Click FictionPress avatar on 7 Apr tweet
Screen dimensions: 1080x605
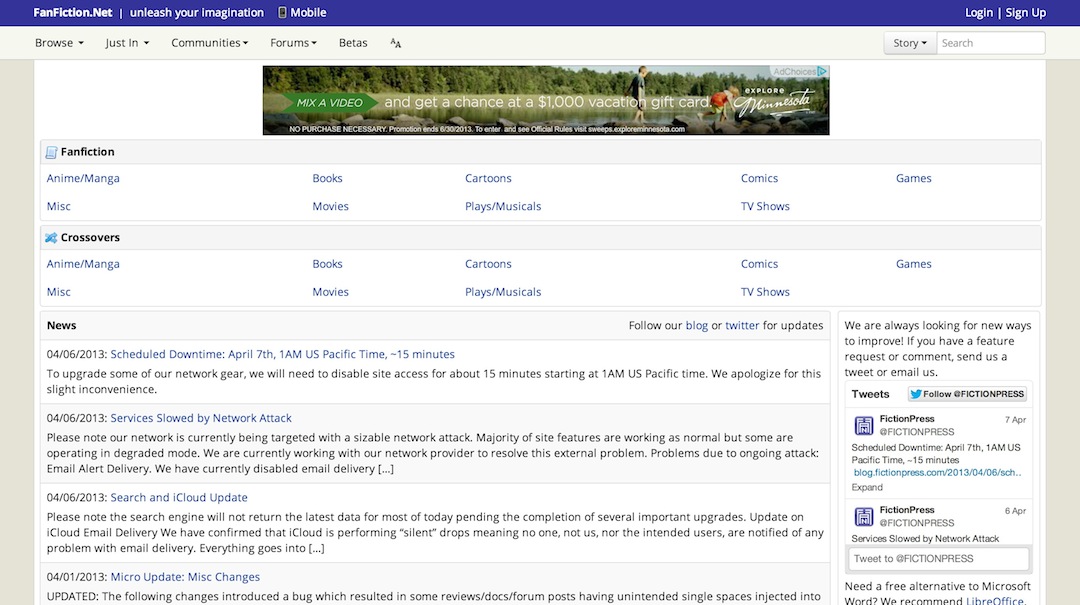[864, 425]
